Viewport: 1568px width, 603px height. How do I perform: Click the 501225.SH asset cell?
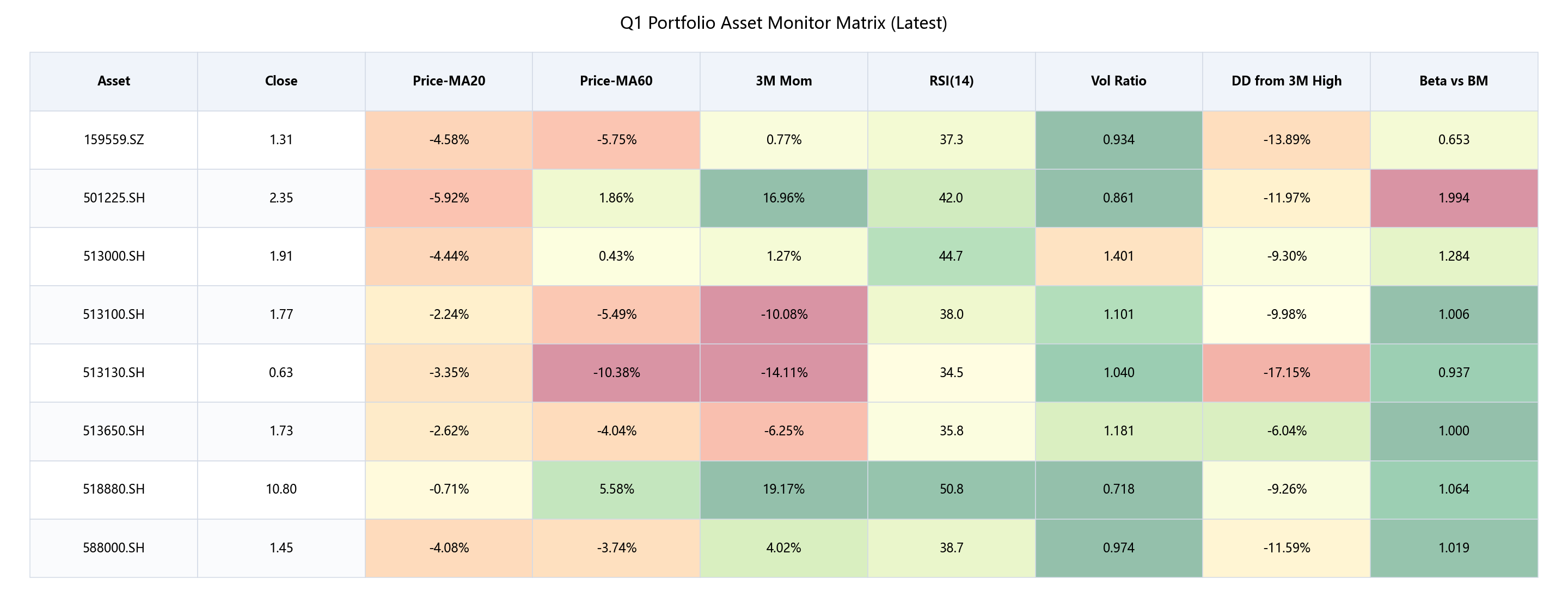pos(114,198)
